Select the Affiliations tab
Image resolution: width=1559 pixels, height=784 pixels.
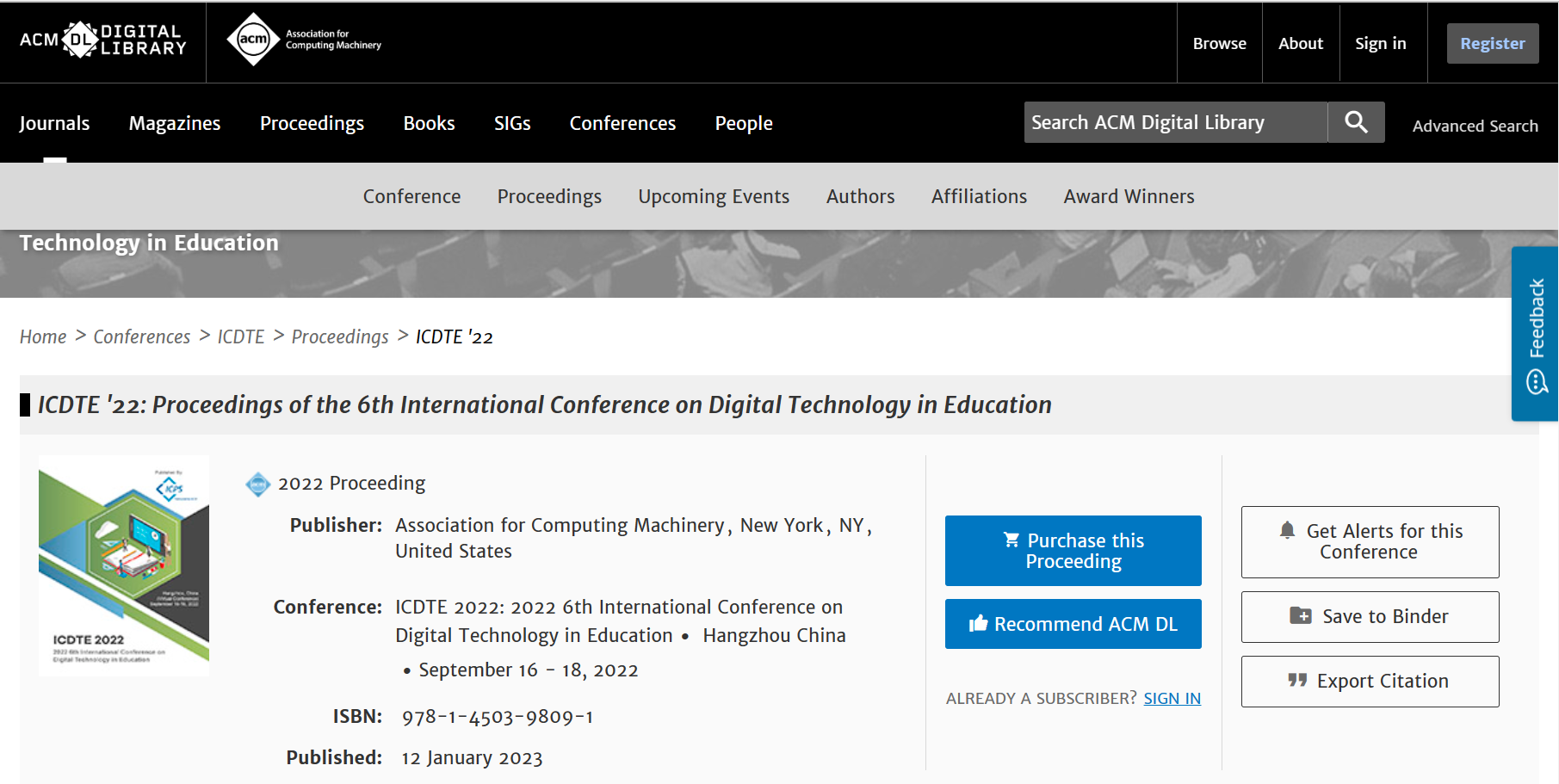pyautogui.click(x=979, y=196)
